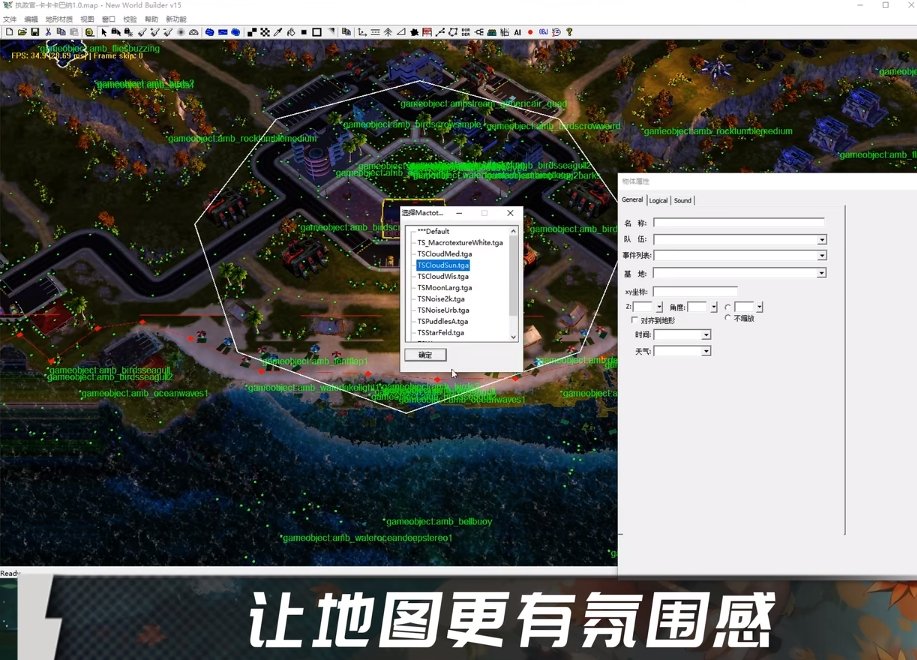The height and width of the screenshot is (660, 917).
Task: Open the 事件列表 dropdown
Action: (x=822, y=255)
